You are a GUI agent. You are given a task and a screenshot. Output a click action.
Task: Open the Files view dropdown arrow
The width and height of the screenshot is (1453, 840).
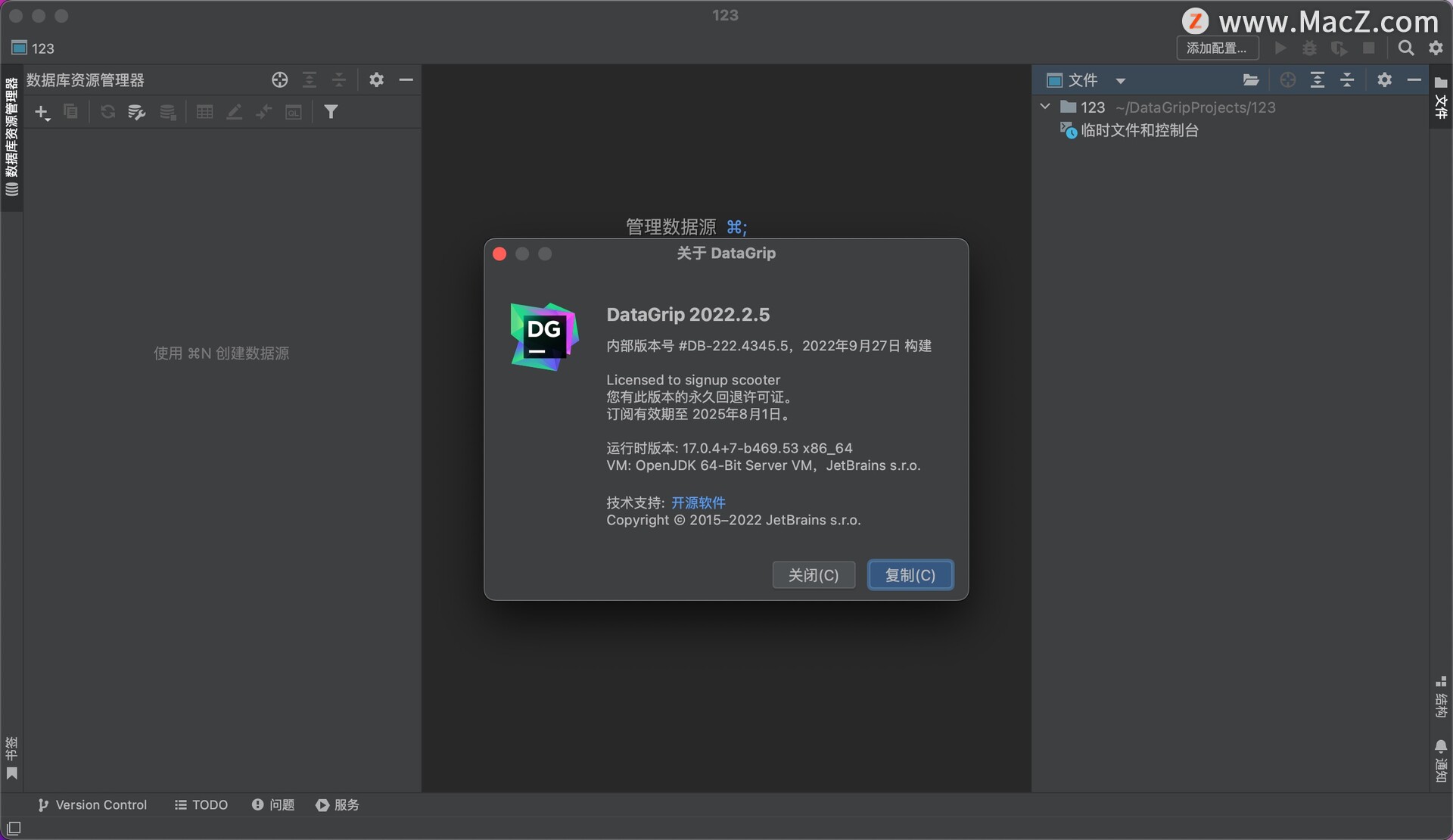click(1121, 80)
